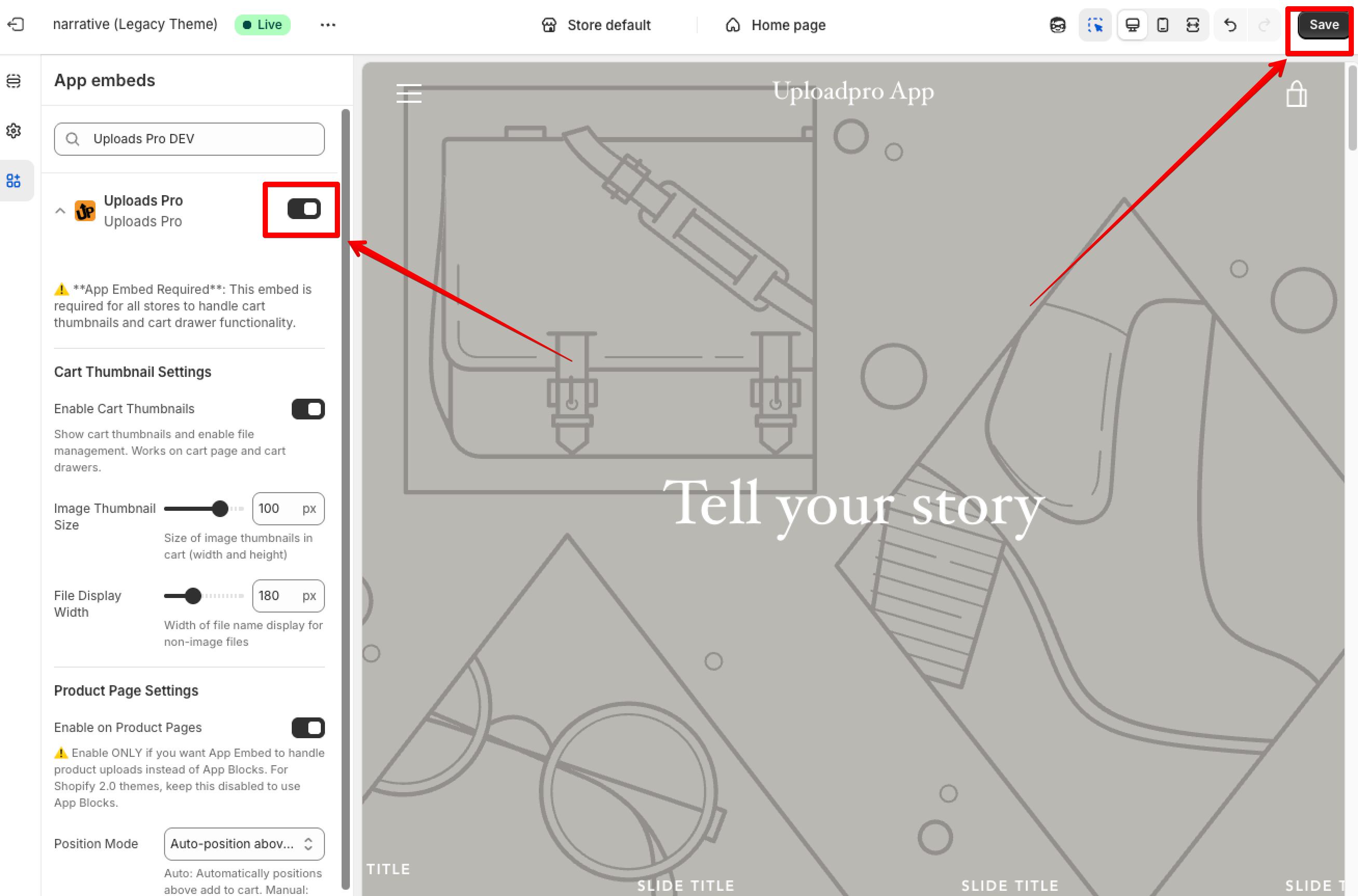Open the Sections sidebar panel

[x=13, y=81]
